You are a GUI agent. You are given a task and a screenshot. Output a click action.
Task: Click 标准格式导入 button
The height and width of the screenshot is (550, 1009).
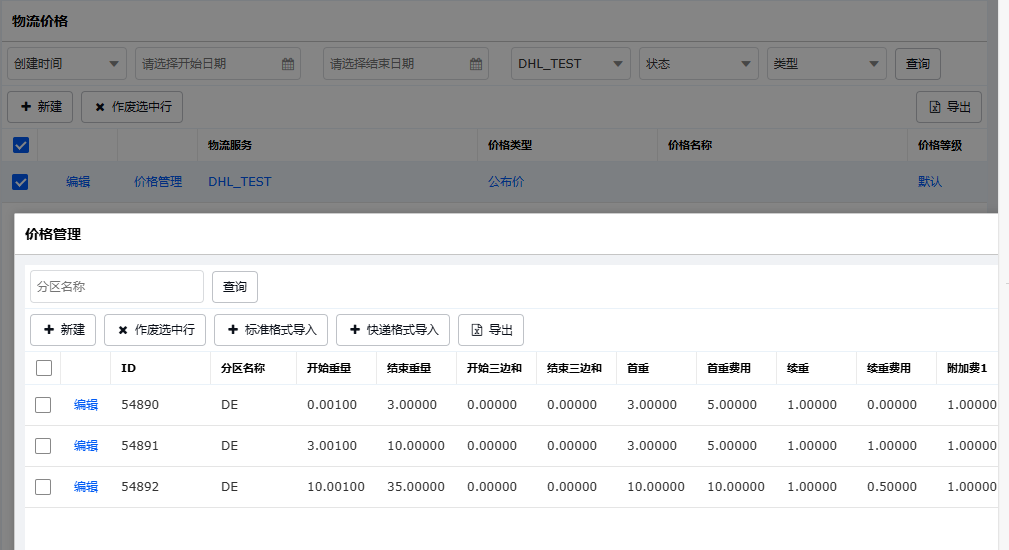pos(271,330)
